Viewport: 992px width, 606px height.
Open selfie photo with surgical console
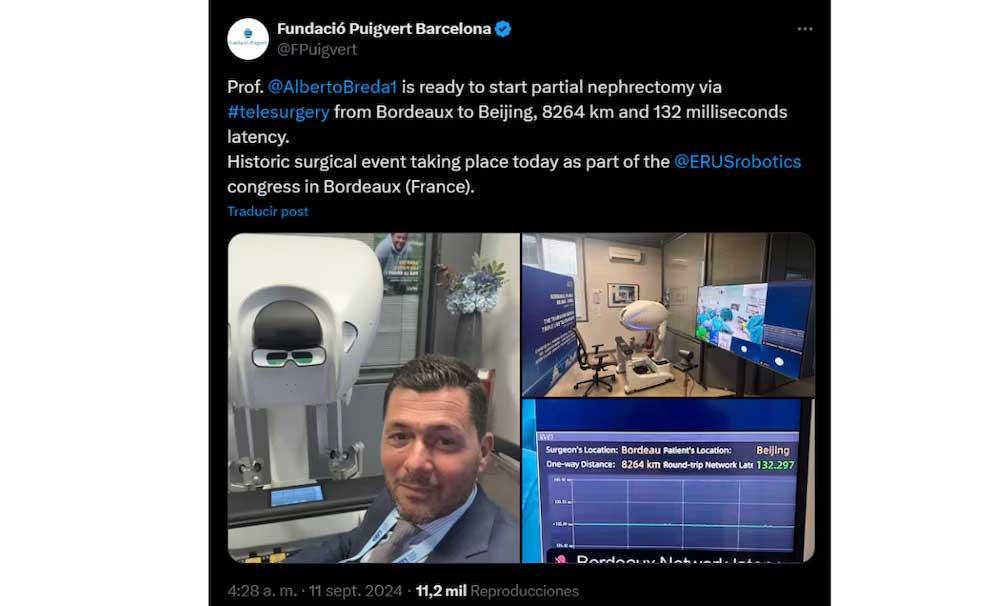[x=373, y=398]
